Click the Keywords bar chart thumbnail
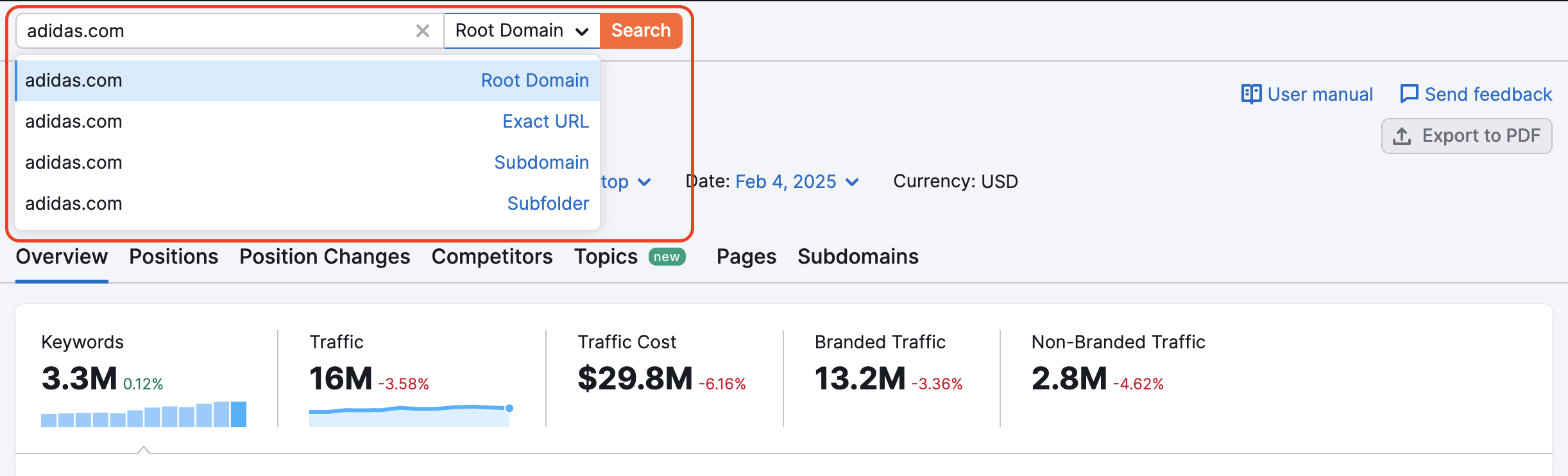Viewport: 1568px width, 476px height. (144, 414)
